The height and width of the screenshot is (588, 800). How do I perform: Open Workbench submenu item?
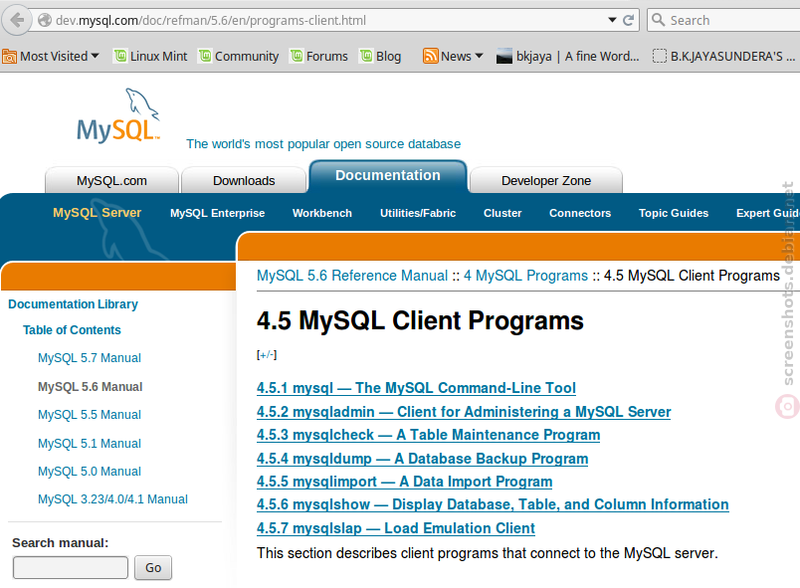(322, 213)
